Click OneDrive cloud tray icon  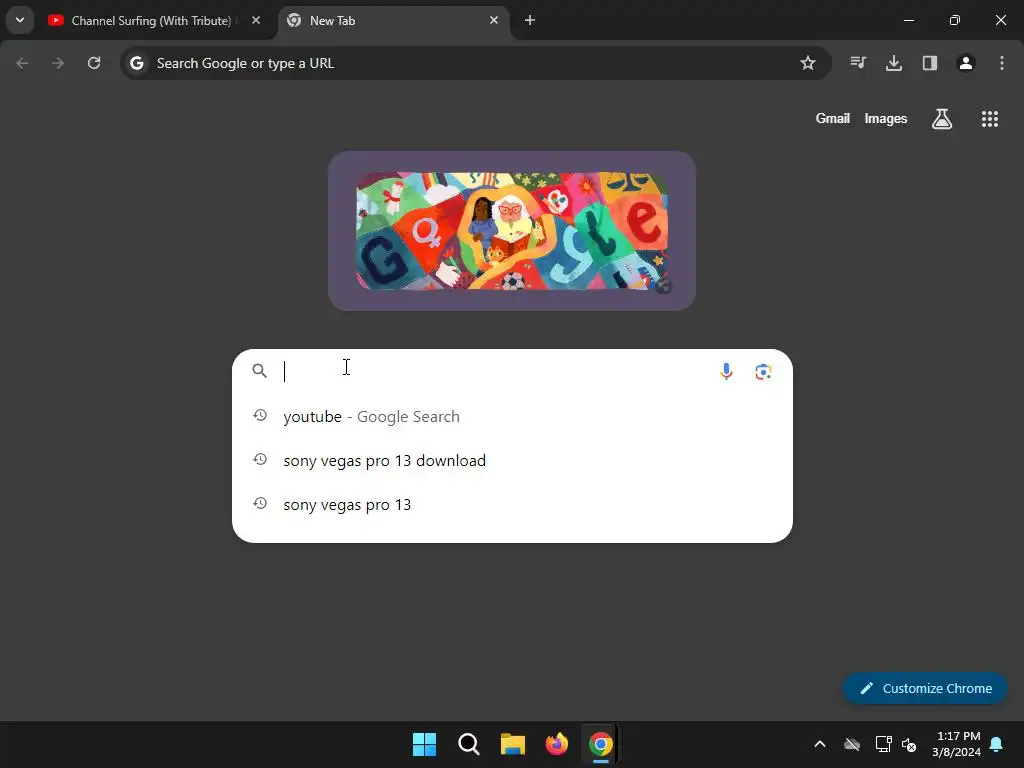coord(852,744)
